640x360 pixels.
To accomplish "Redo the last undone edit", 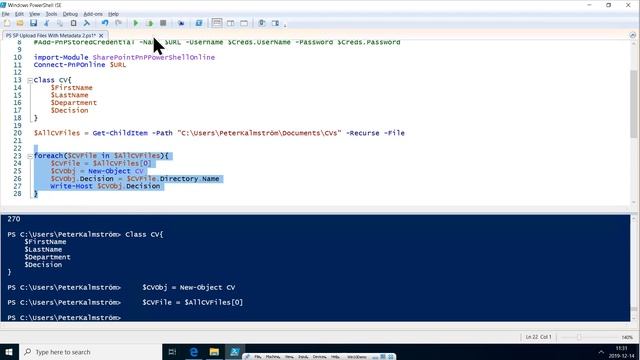I will pos(118,23).
